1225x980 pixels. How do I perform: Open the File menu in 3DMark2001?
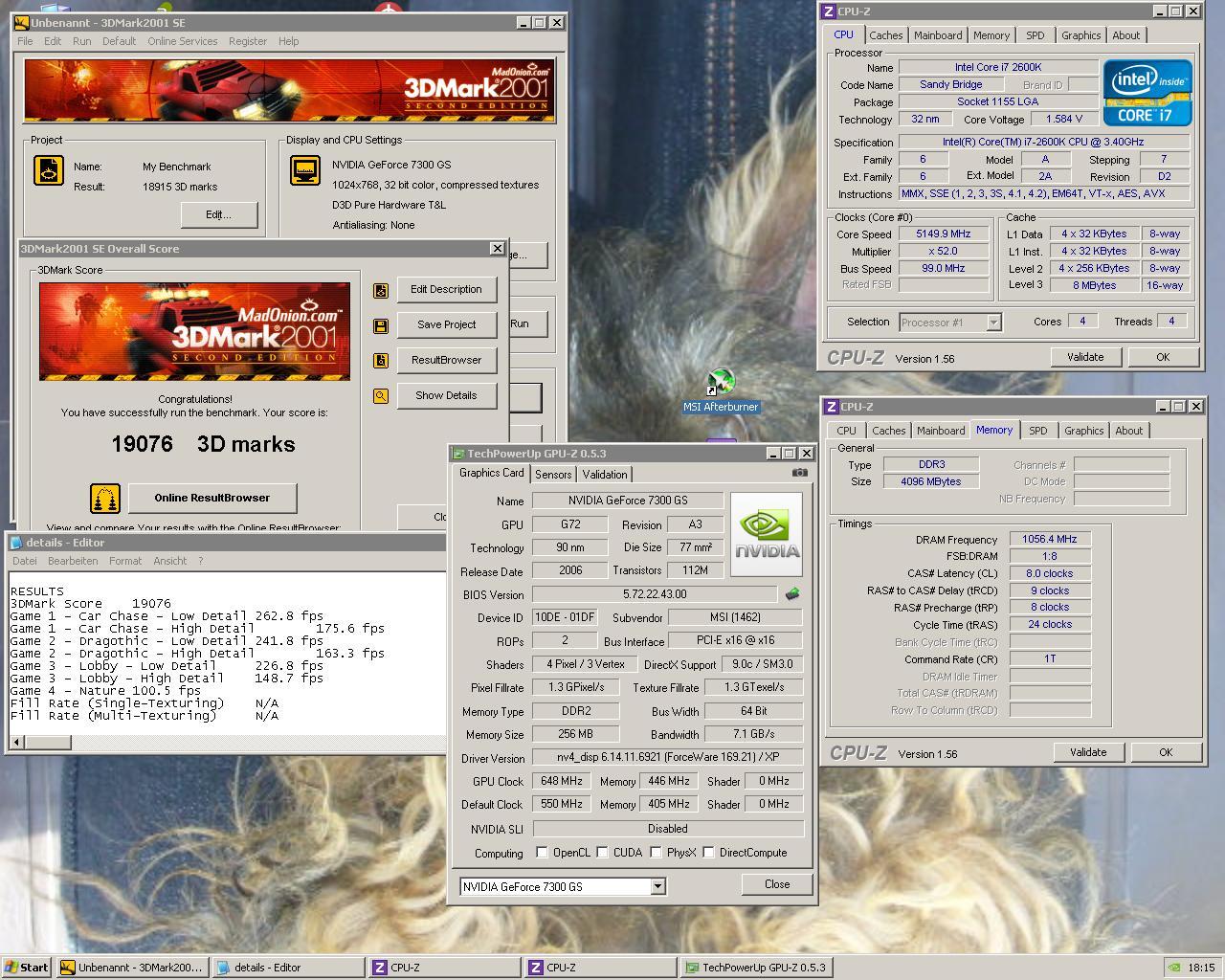[25, 41]
